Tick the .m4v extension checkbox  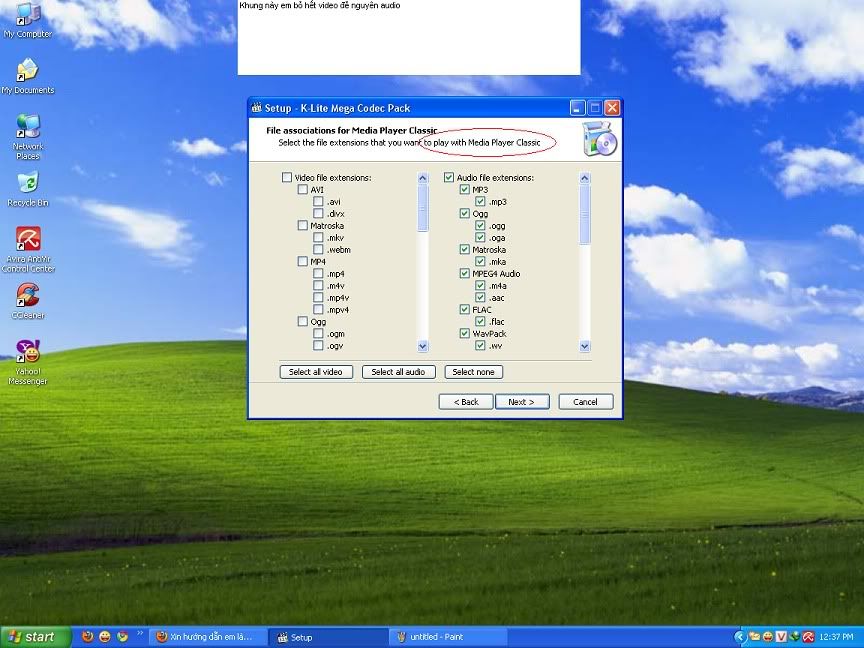318,285
